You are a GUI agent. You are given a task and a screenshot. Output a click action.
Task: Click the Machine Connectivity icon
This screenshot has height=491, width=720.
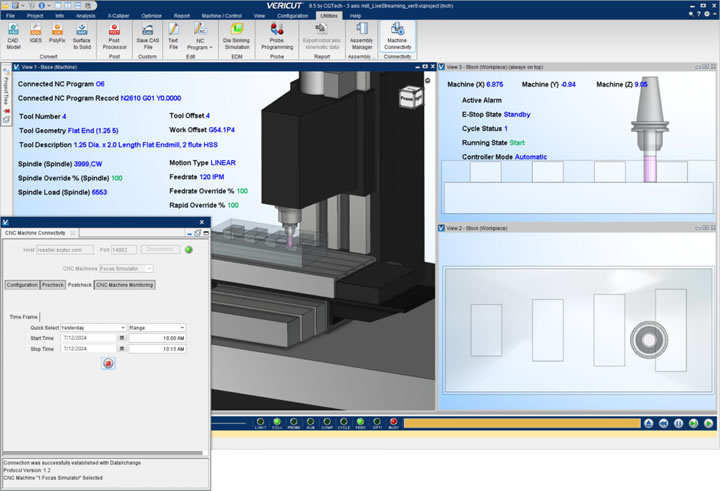[398, 36]
